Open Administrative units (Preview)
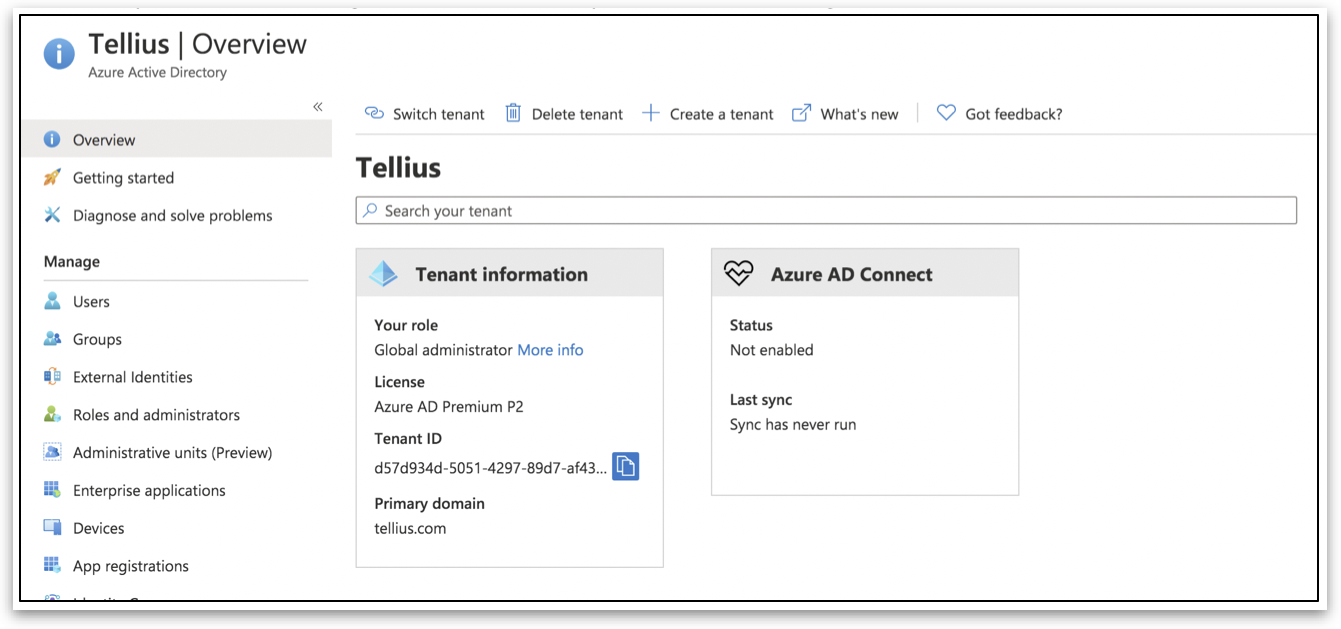This screenshot has width=1341, height=629. pyautogui.click(x=172, y=453)
